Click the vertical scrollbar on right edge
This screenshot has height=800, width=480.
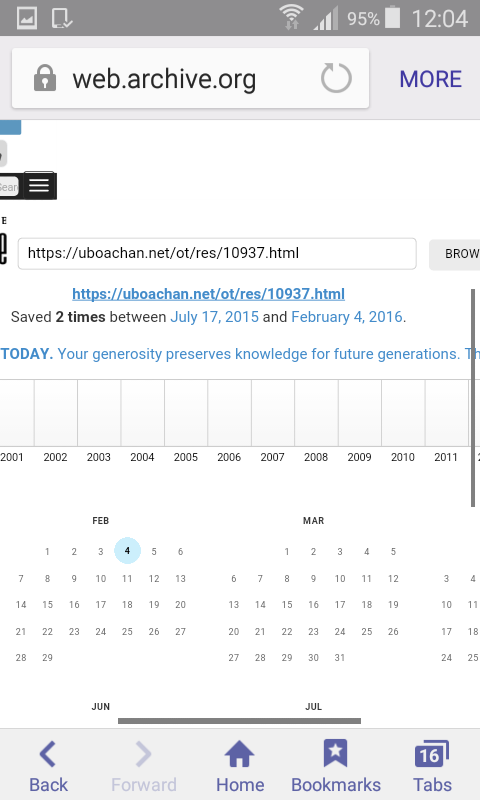pyautogui.click(x=473, y=398)
